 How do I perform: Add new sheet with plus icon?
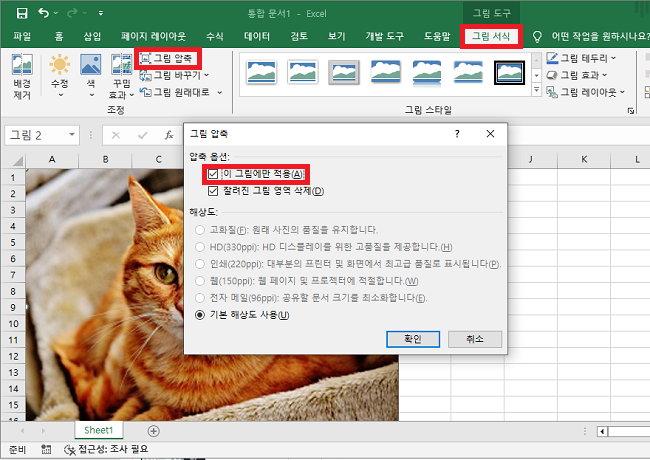click(x=153, y=431)
